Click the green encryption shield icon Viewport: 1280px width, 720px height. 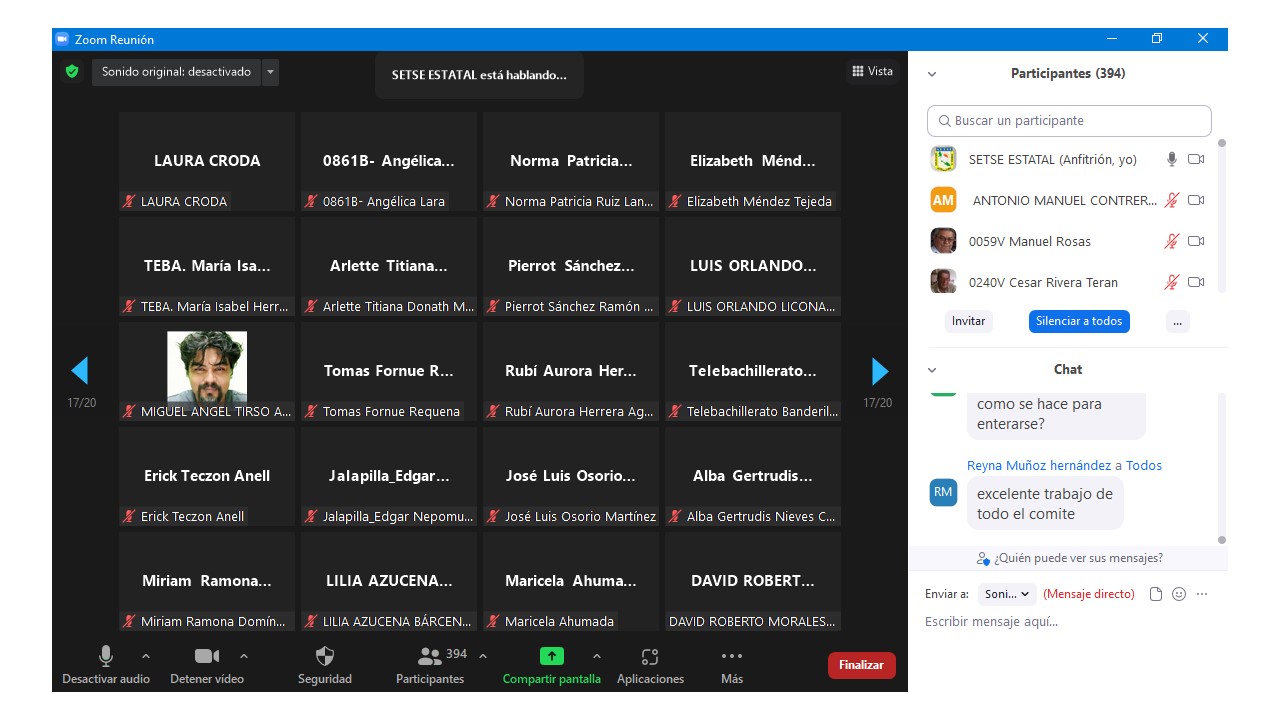click(71, 72)
